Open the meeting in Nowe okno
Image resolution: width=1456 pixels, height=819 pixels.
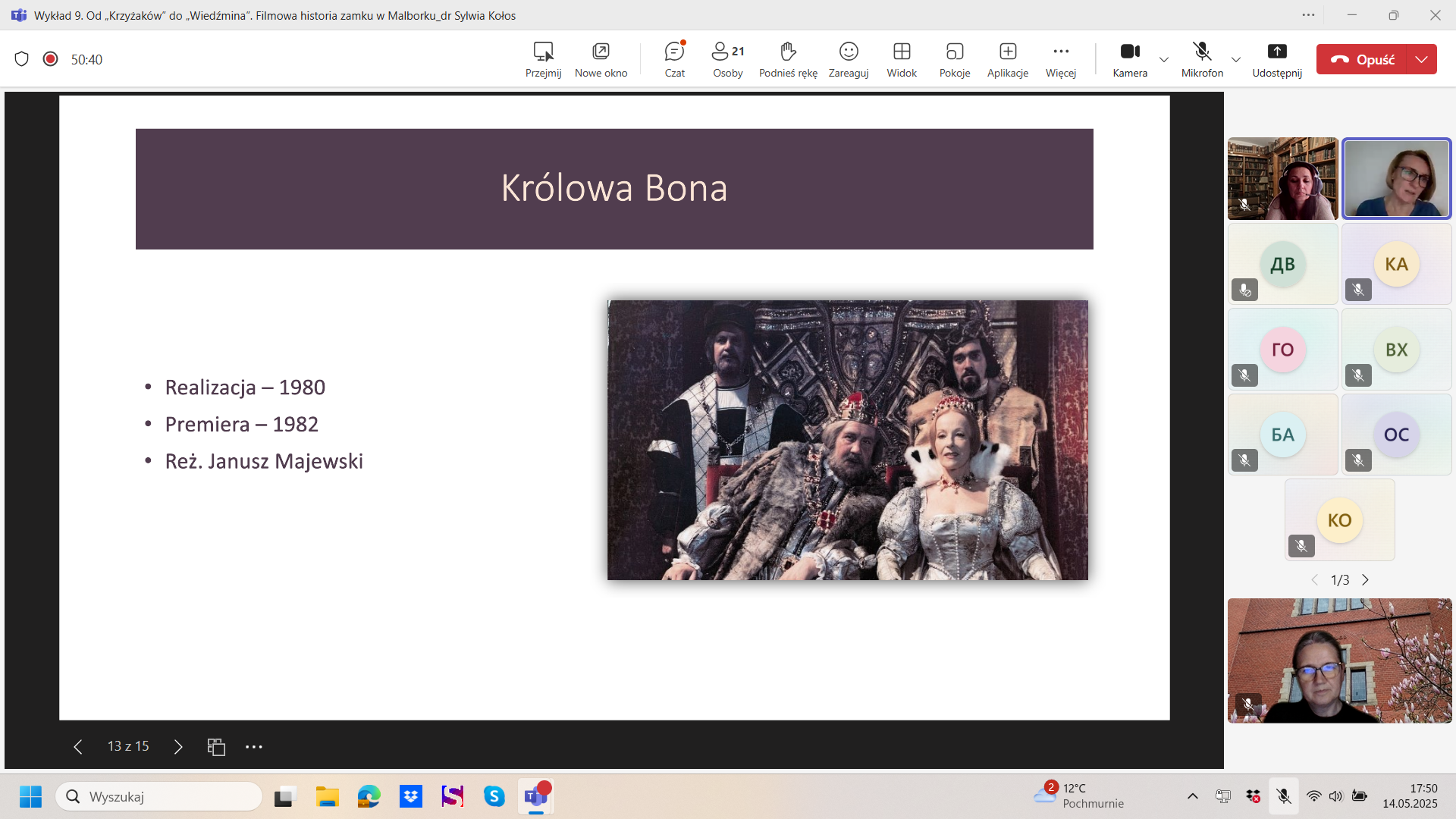pos(601,59)
